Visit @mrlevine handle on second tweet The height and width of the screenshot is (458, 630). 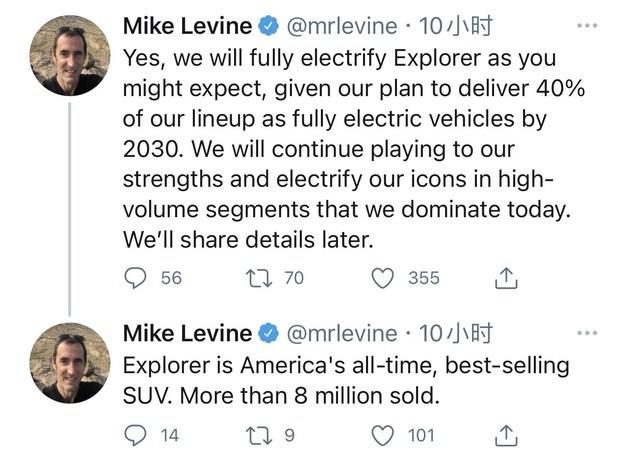pos(341,333)
